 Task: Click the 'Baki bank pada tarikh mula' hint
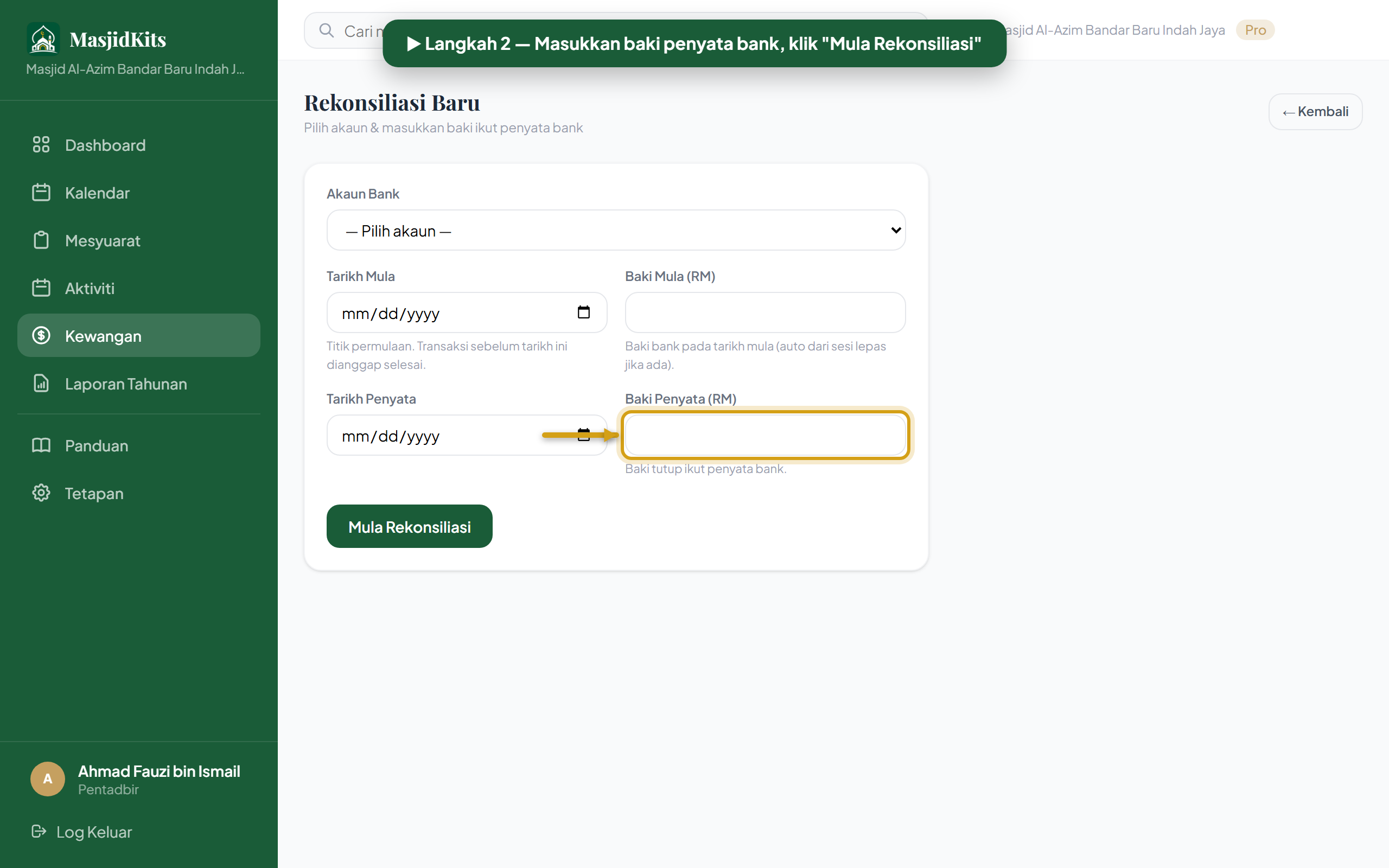click(755, 355)
